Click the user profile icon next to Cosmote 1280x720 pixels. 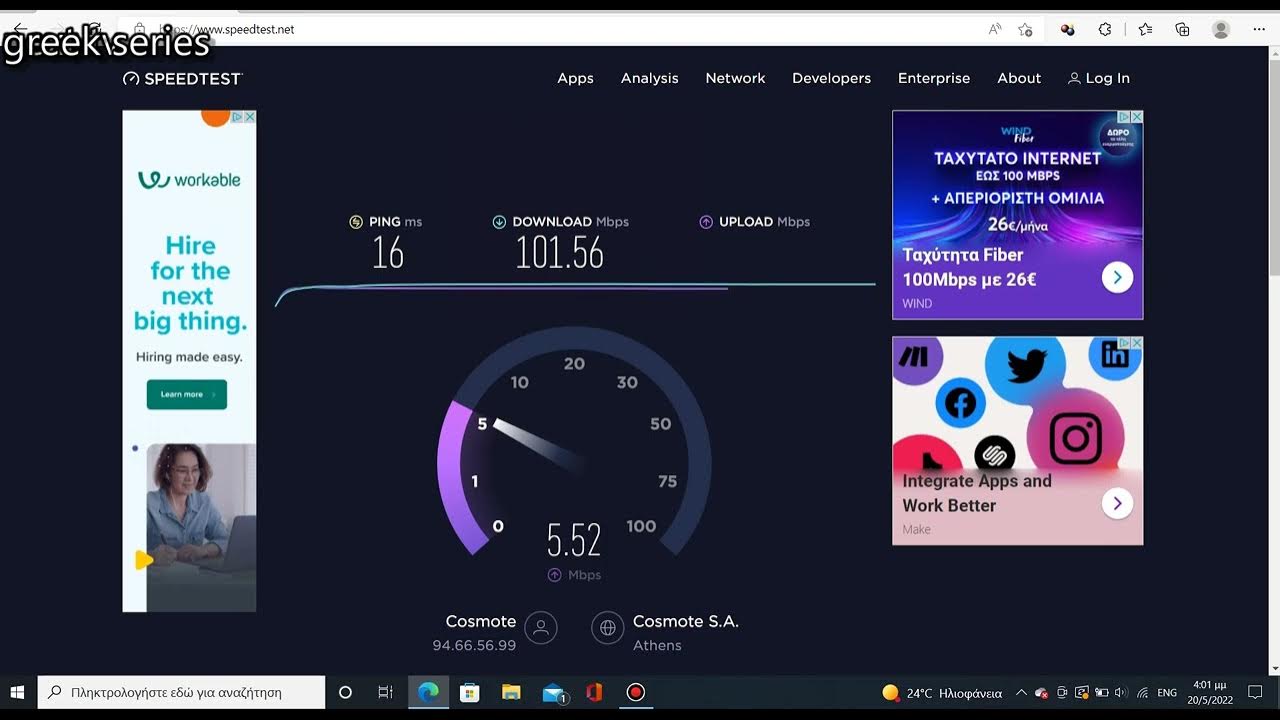(x=541, y=628)
